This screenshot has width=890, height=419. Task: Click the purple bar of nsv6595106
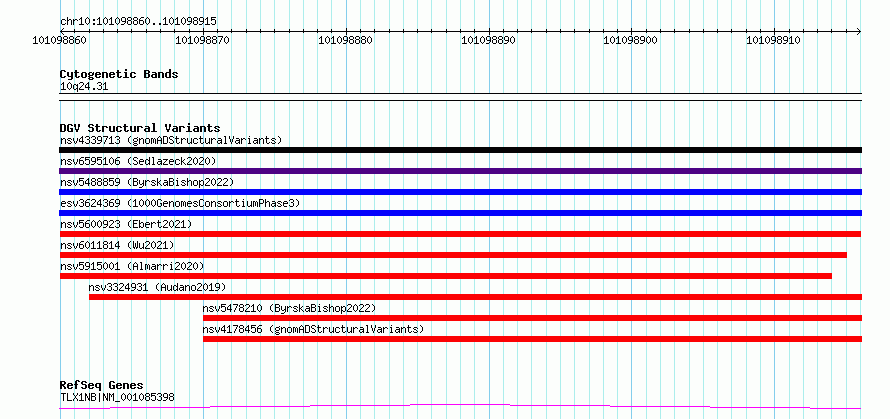(x=460, y=171)
